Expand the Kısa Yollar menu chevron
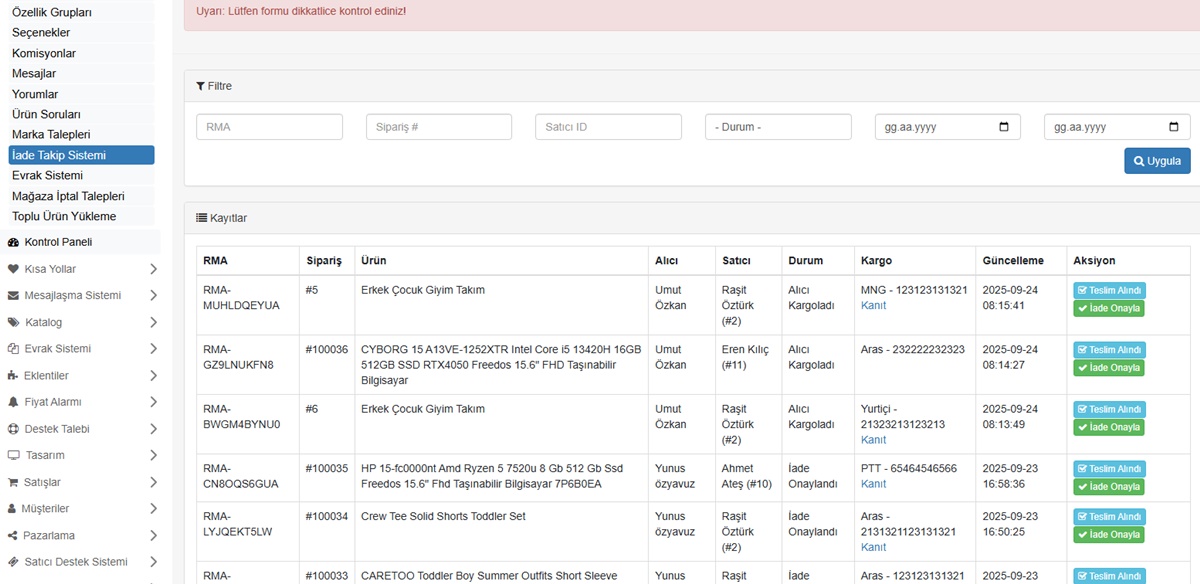 tap(153, 269)
